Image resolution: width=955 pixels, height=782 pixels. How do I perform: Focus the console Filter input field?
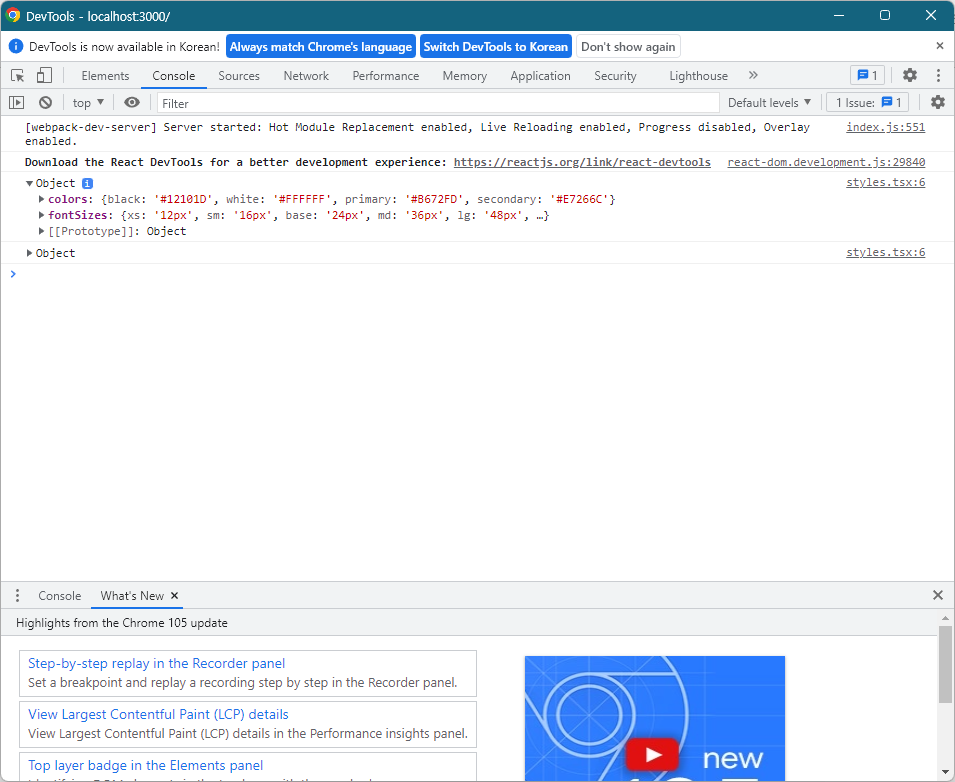click(438, 103)
